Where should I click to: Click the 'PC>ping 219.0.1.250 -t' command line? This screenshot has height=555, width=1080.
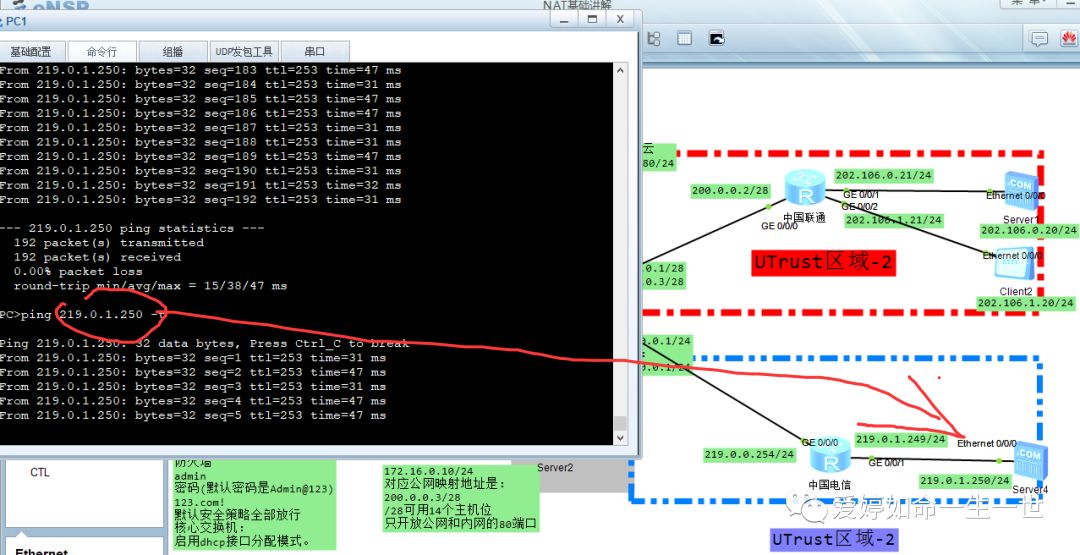click(83, 314)
